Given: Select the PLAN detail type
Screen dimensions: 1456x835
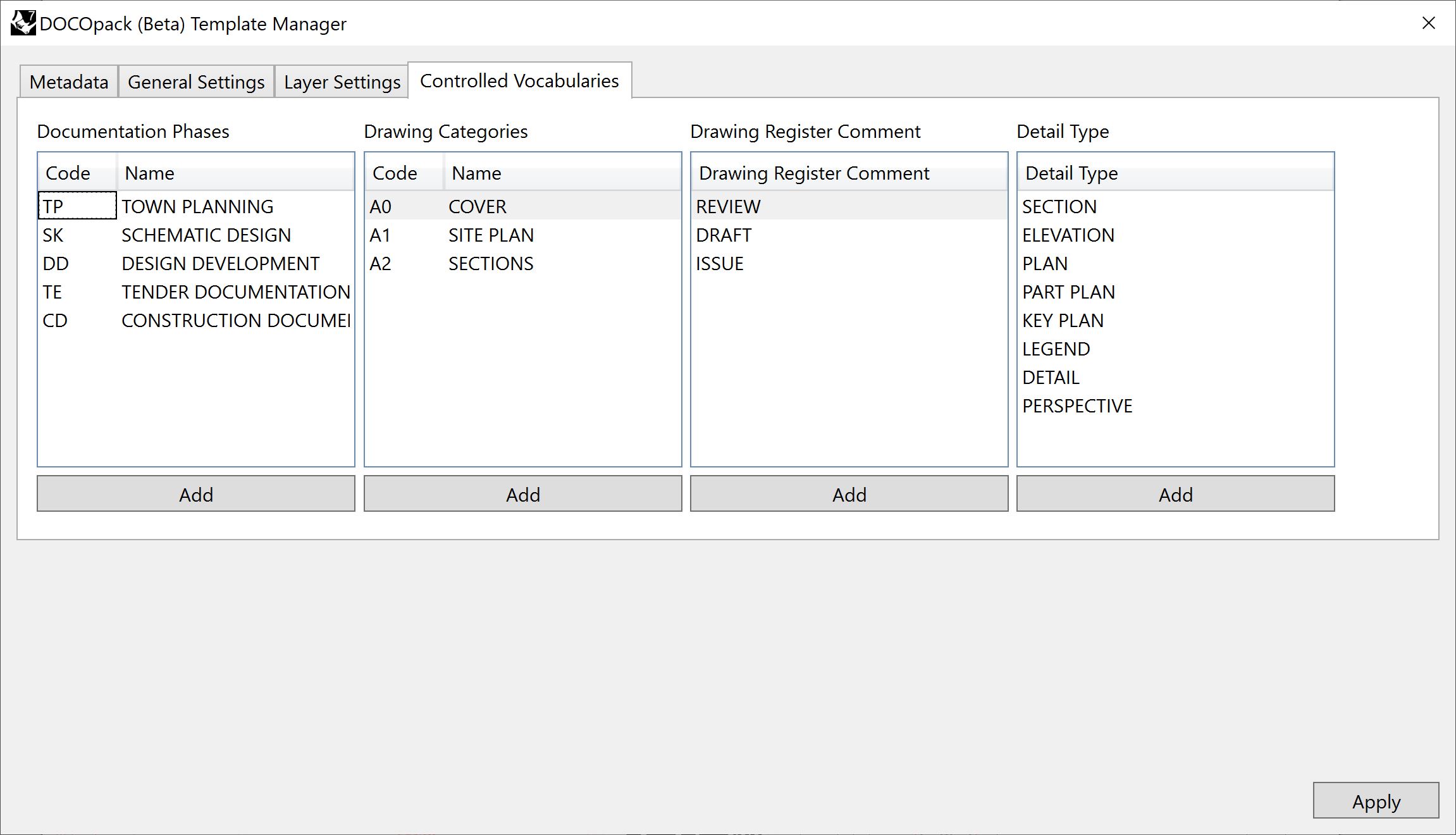Looking at the screenshot, I should (x=1176, y=263).
